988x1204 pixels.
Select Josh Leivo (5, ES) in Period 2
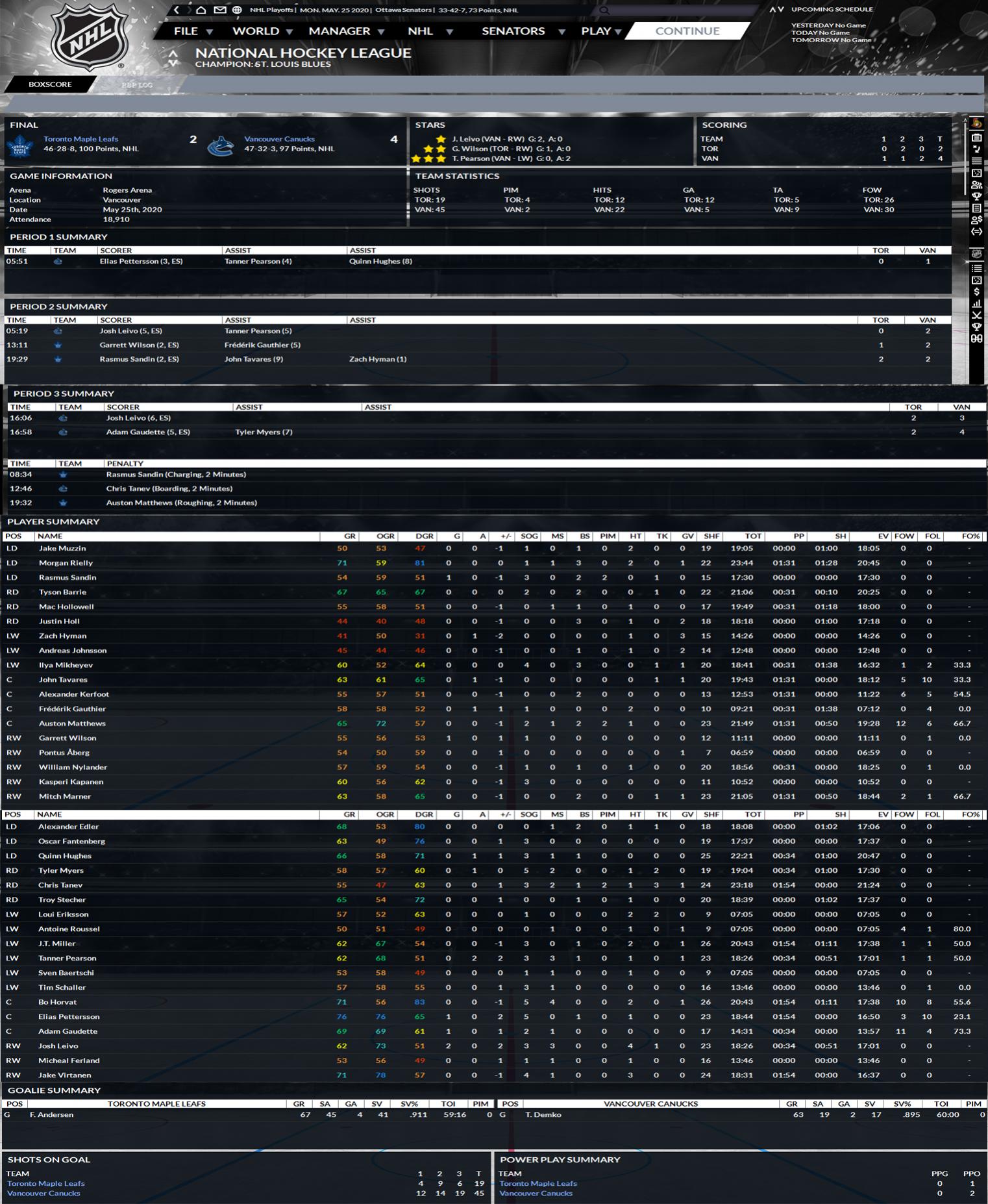pos(130,331)
